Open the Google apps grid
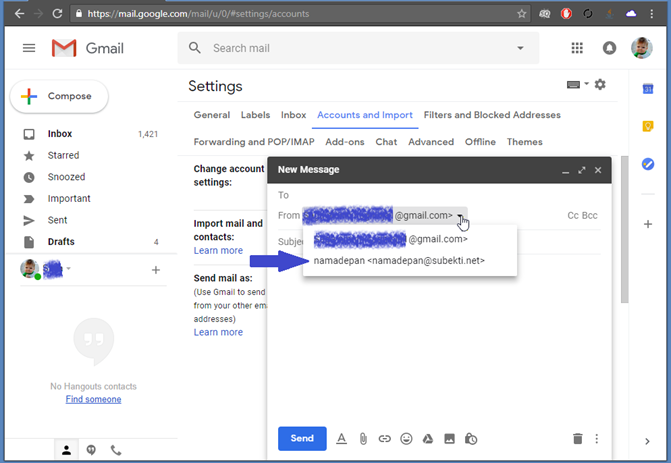This screenshot has width=671, height=463. [x=577, y=48]
